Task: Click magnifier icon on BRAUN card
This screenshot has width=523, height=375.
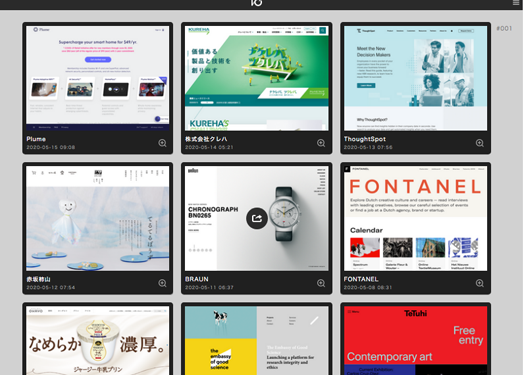Action: pos(321,283)
